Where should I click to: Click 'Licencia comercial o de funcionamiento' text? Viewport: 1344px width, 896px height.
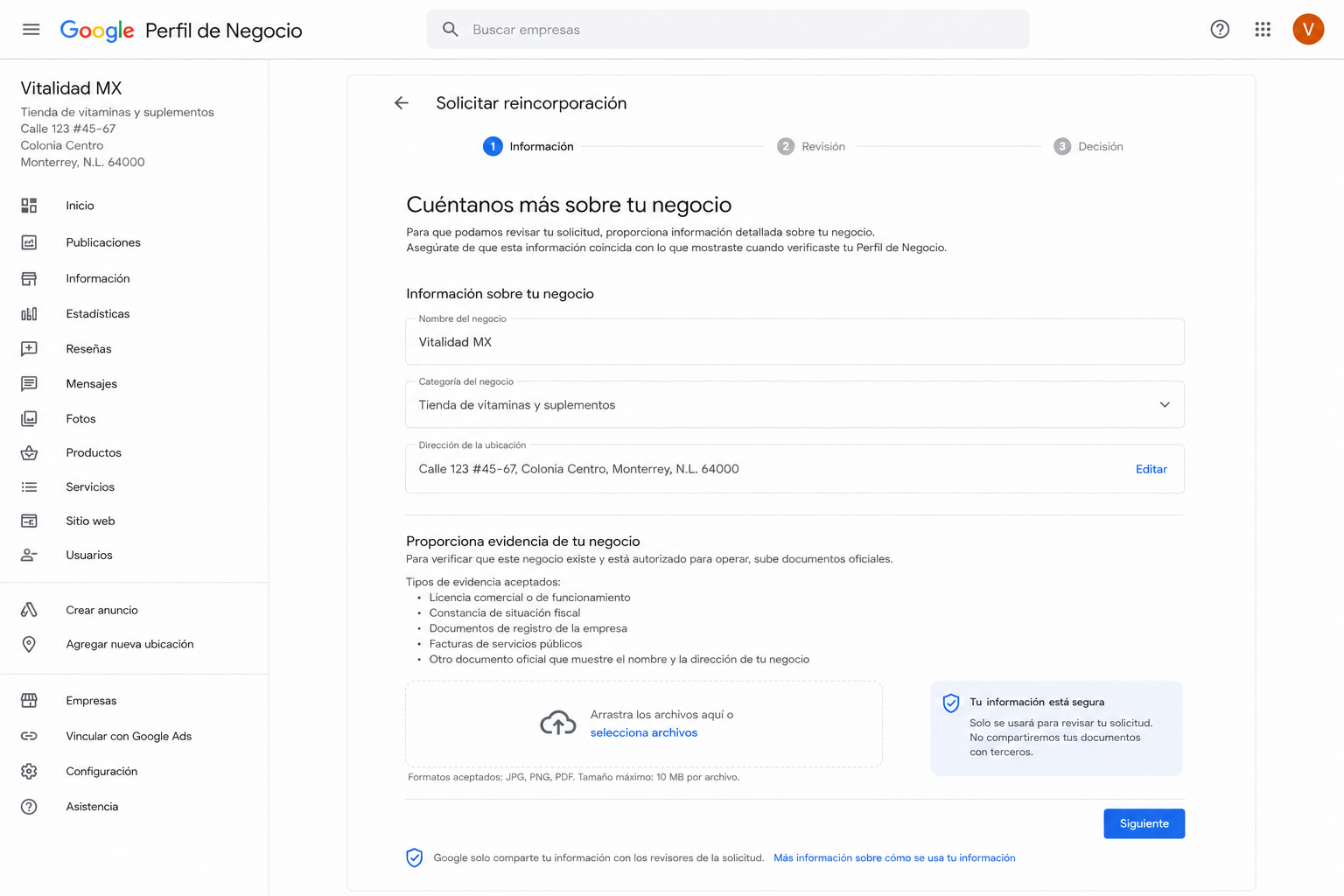529,598
